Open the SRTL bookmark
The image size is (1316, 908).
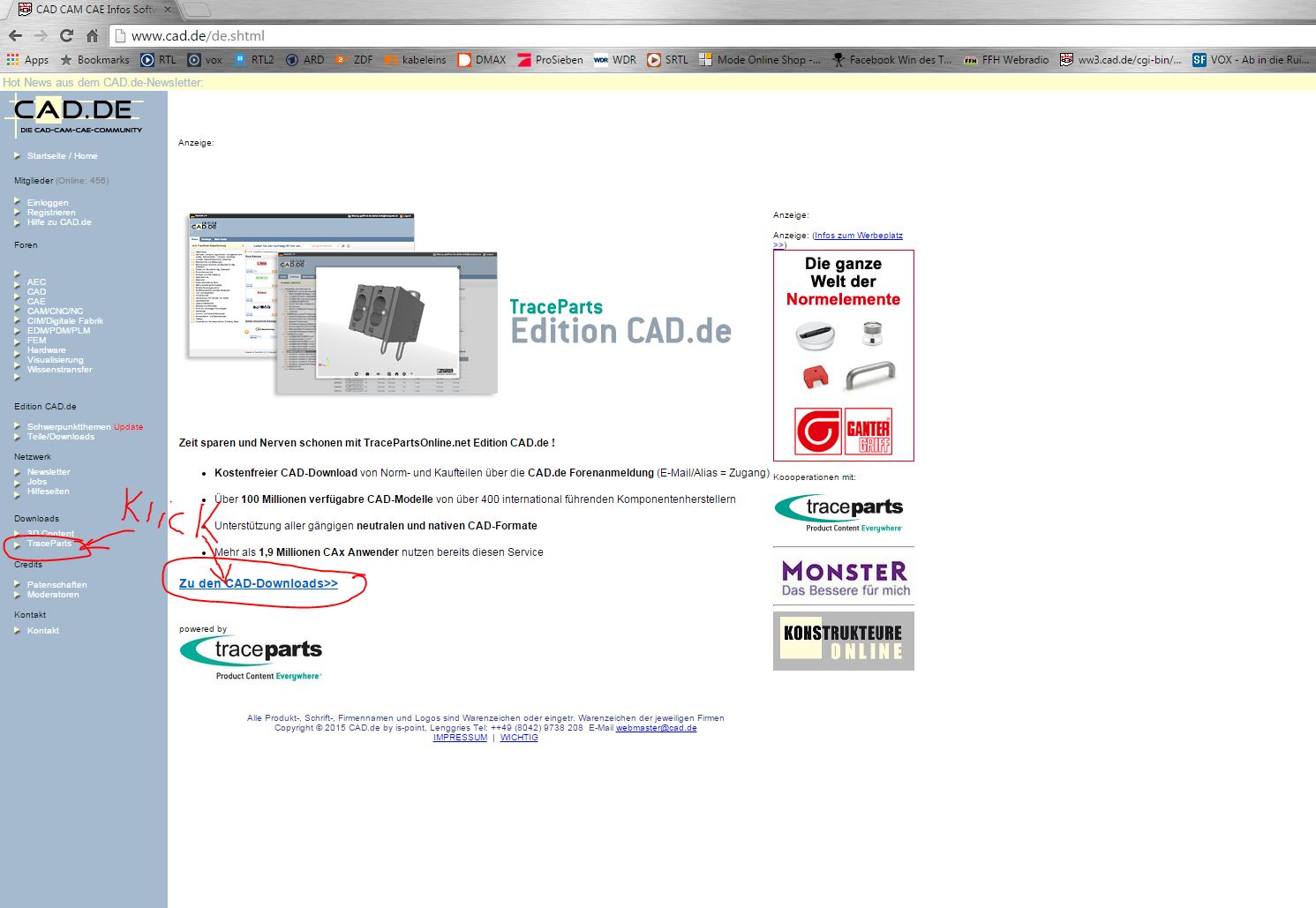coord(667,60)
